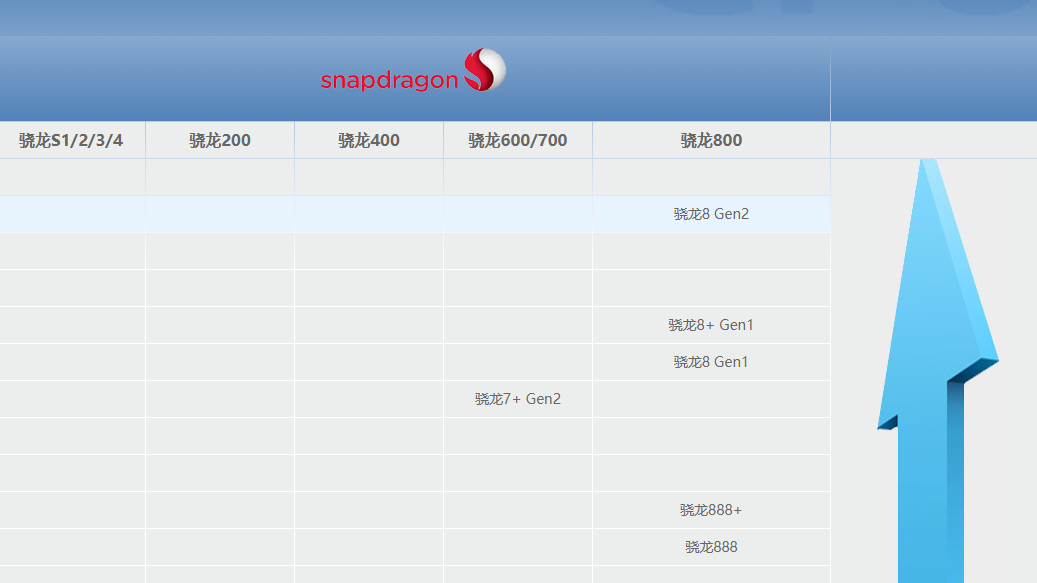The height and width of the screenshot is (583, 1037).
Task: Select the 骁龙200 column header
Action: [x=220, y=140]
